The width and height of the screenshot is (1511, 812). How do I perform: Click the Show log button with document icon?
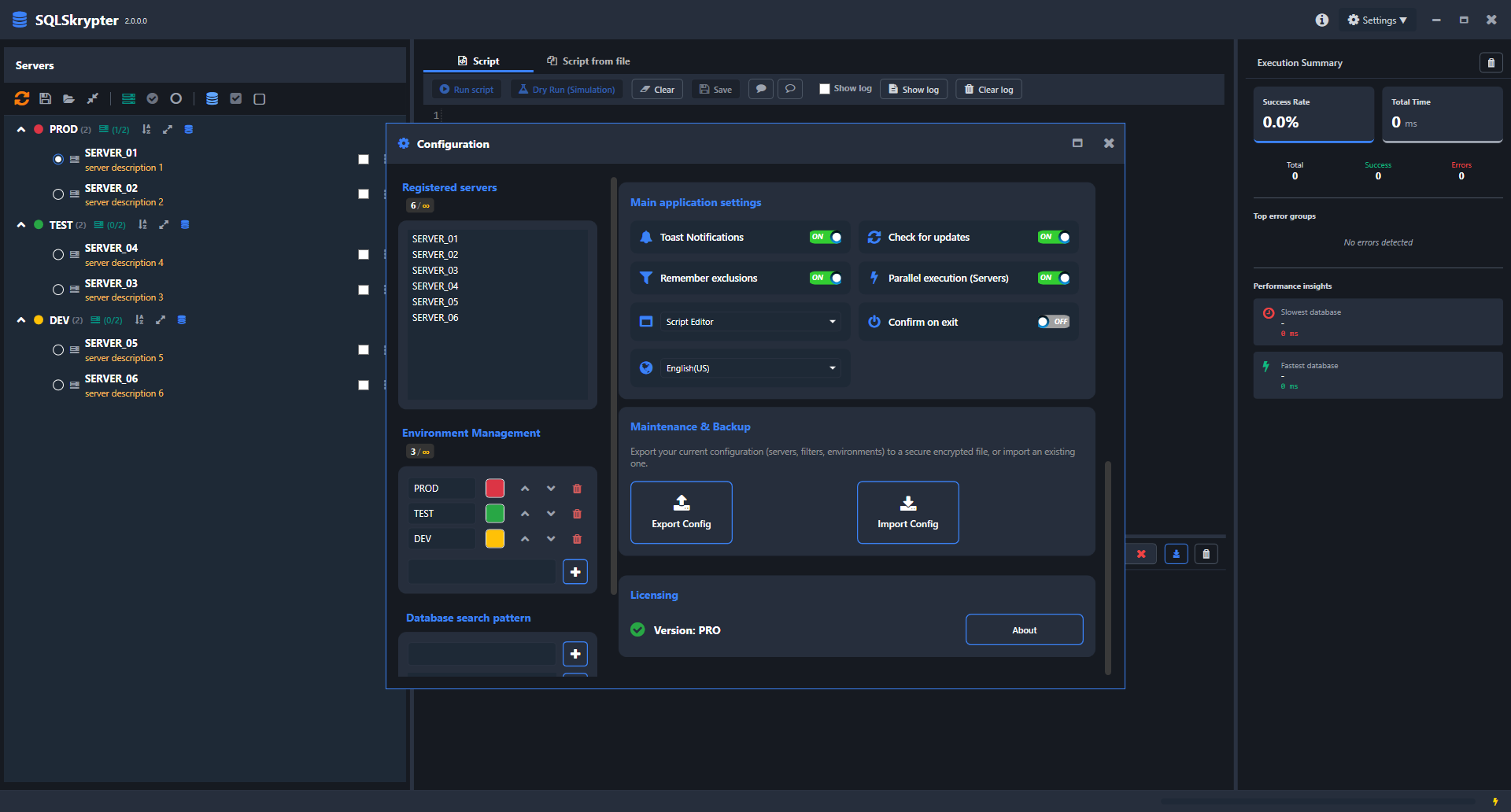coord(914,89)
